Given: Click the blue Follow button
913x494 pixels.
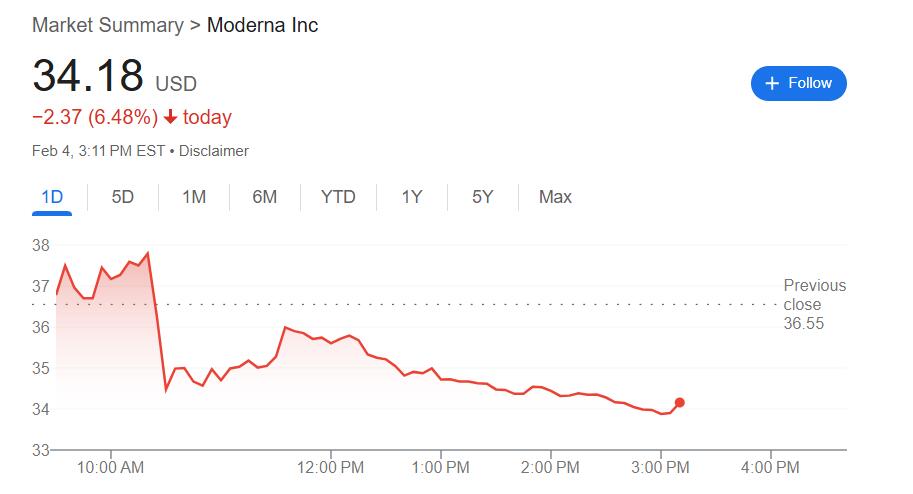Looking at the screenshot, I should pyautogui.click(x=798, y=83).
